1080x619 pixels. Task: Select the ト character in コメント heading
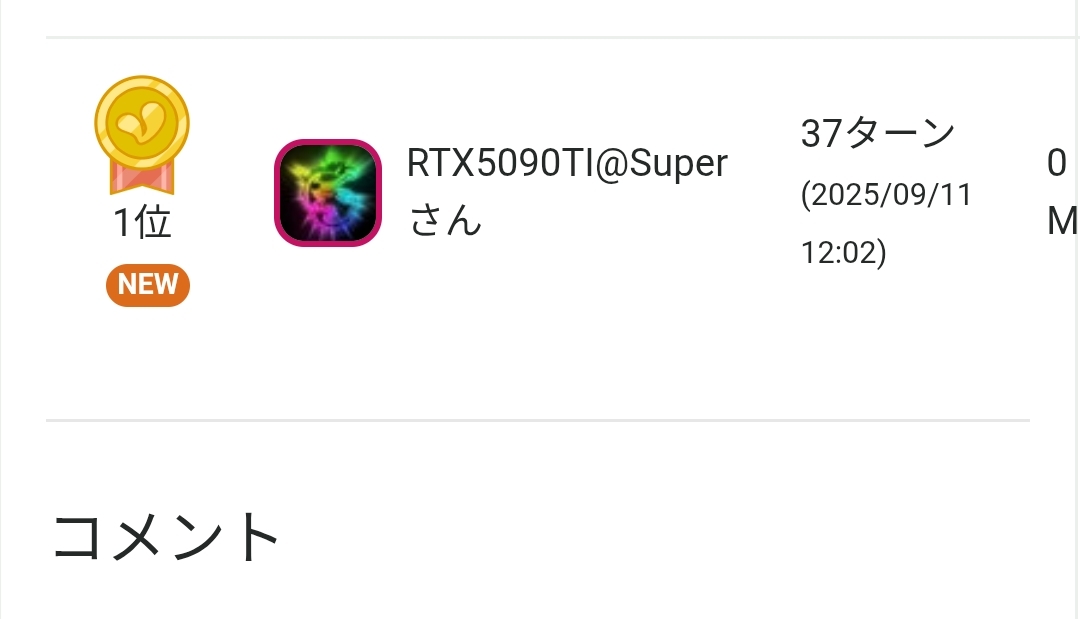tap(258, 537)
